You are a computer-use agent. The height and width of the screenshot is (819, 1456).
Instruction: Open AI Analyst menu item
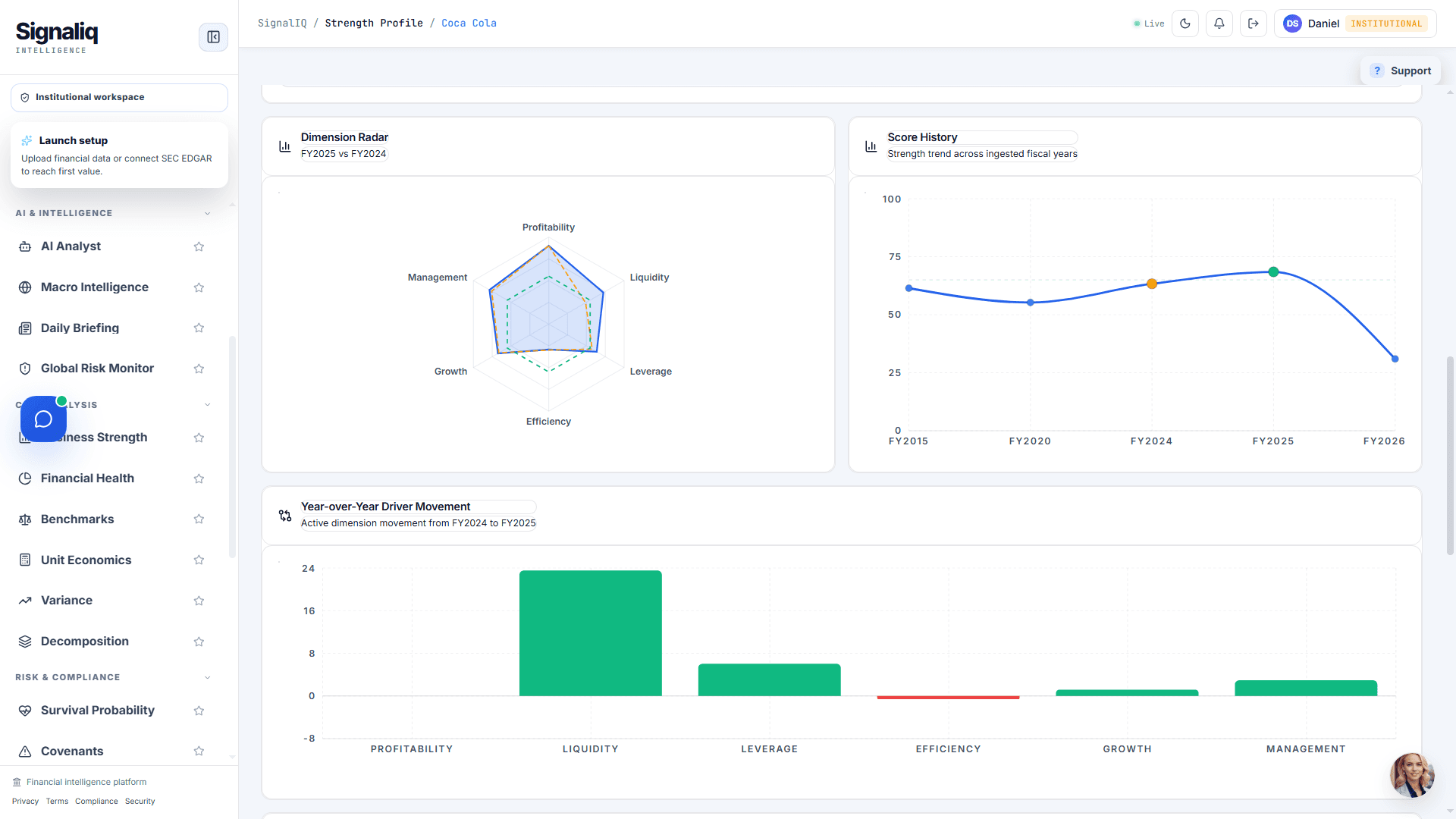coord(71,246)
